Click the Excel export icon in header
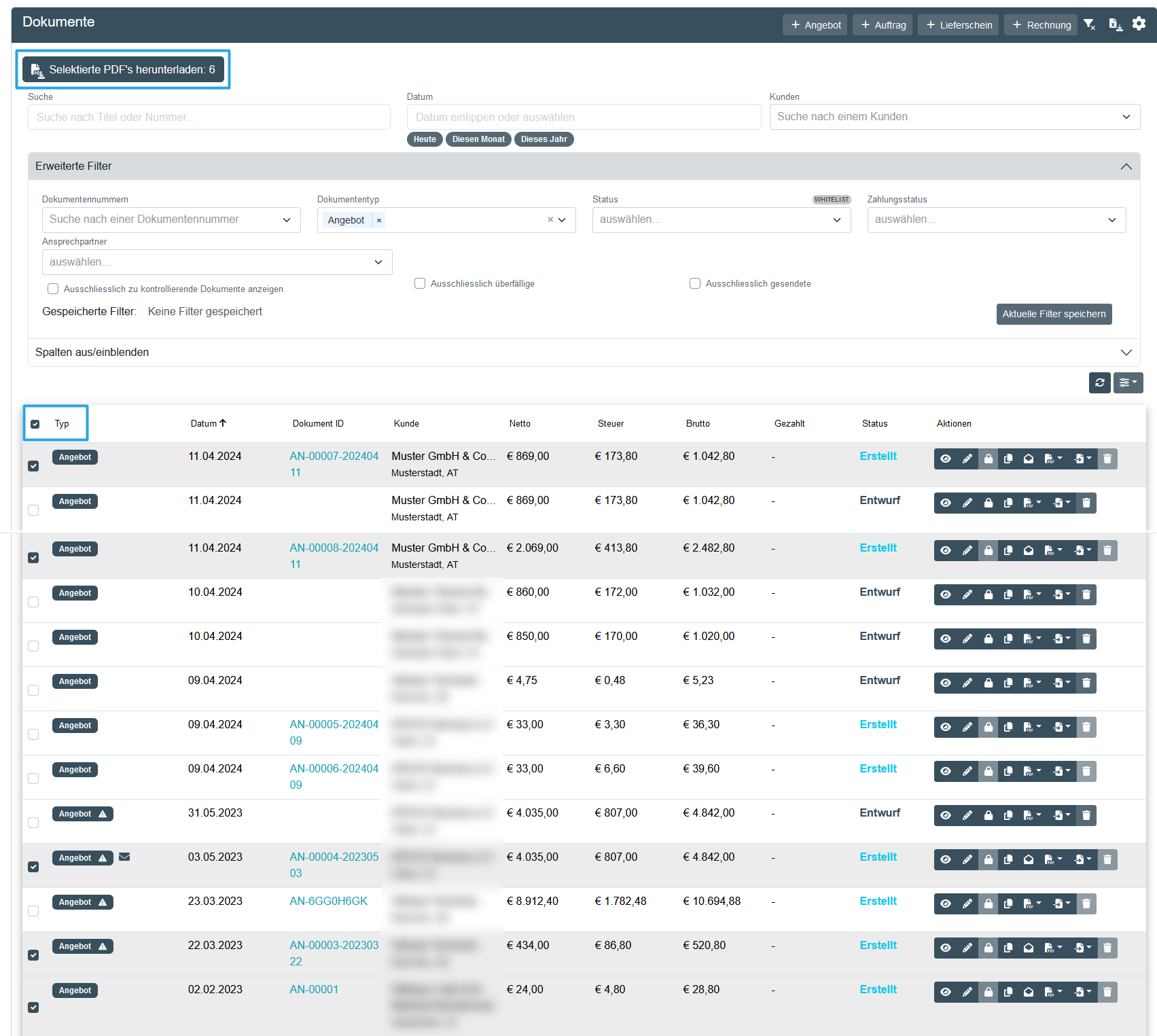Image resolution: width=1157 pixels, height=1036 pixels. (1115, 24)
